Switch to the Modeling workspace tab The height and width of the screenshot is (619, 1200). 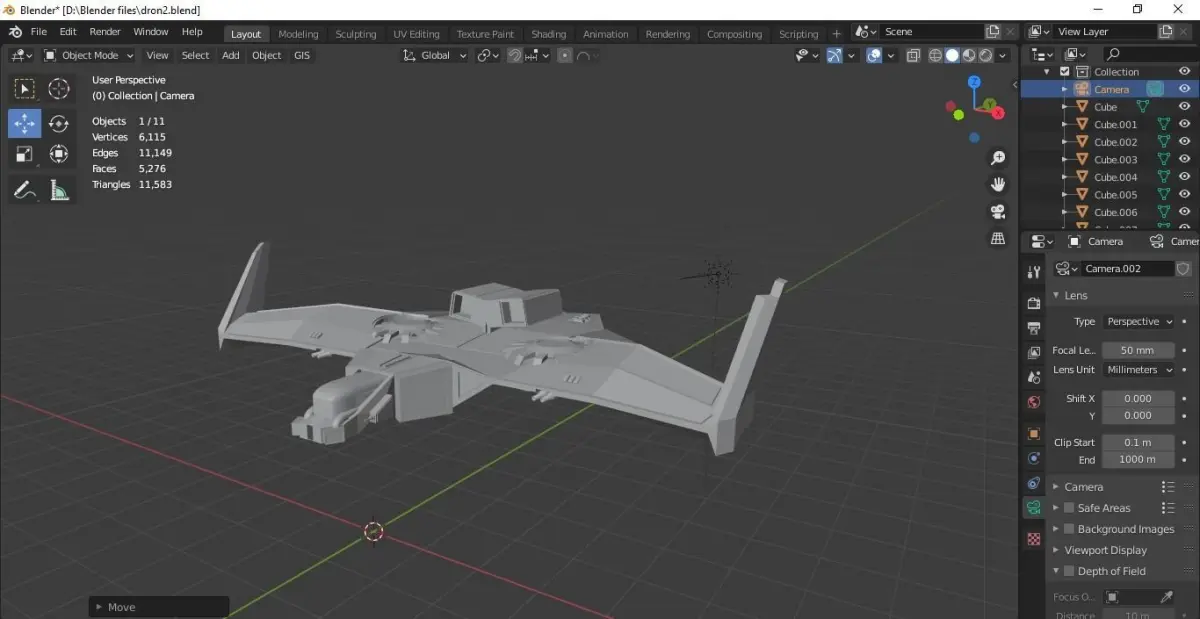(x=298, y=34)
